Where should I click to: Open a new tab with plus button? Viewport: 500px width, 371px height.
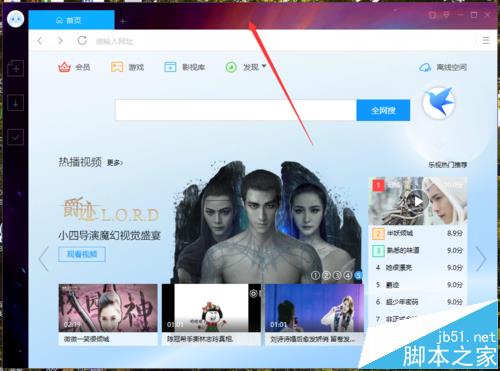click(x=123, y=21)
